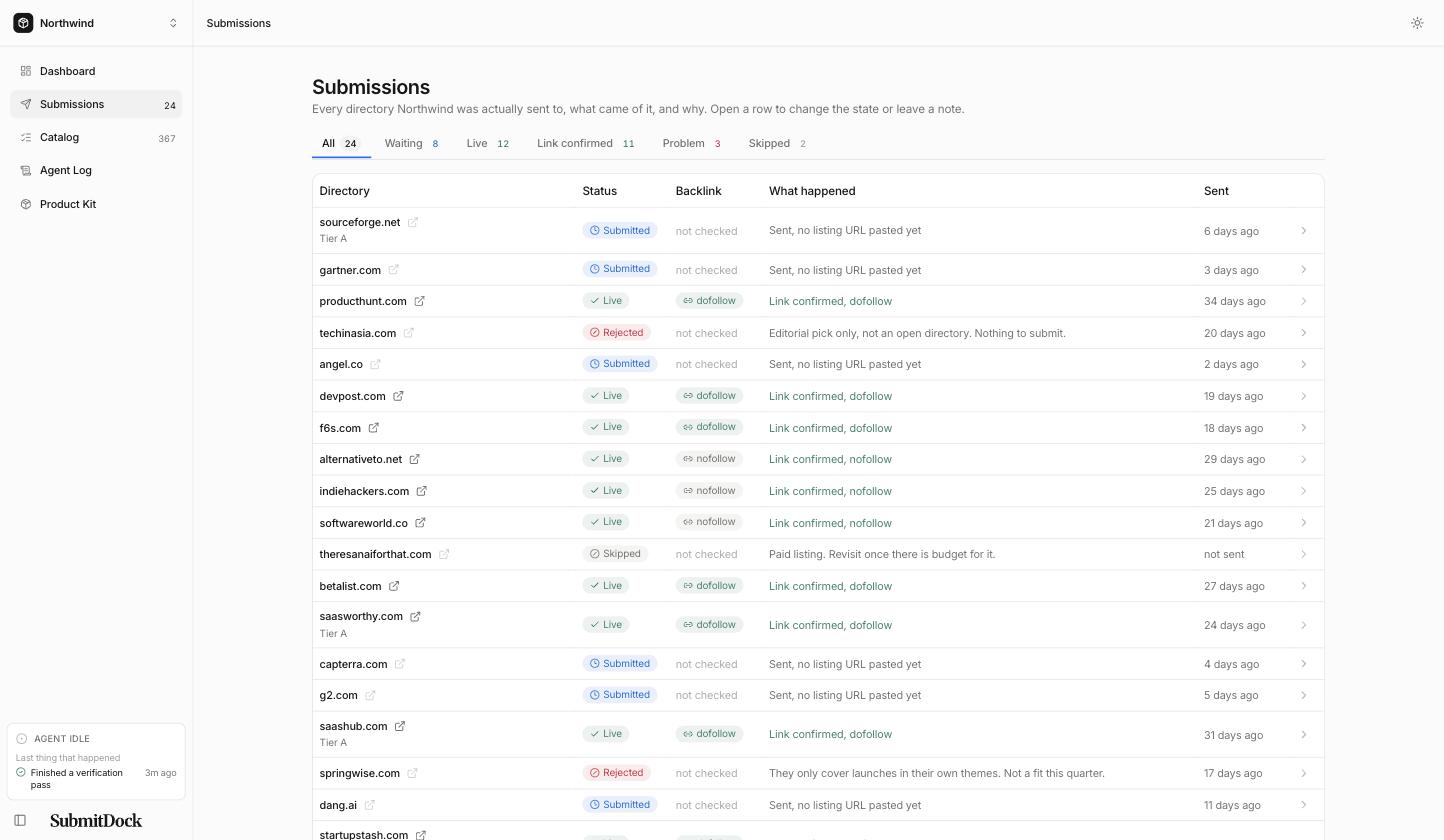Click the Catalog list icon

coord(26,137)
